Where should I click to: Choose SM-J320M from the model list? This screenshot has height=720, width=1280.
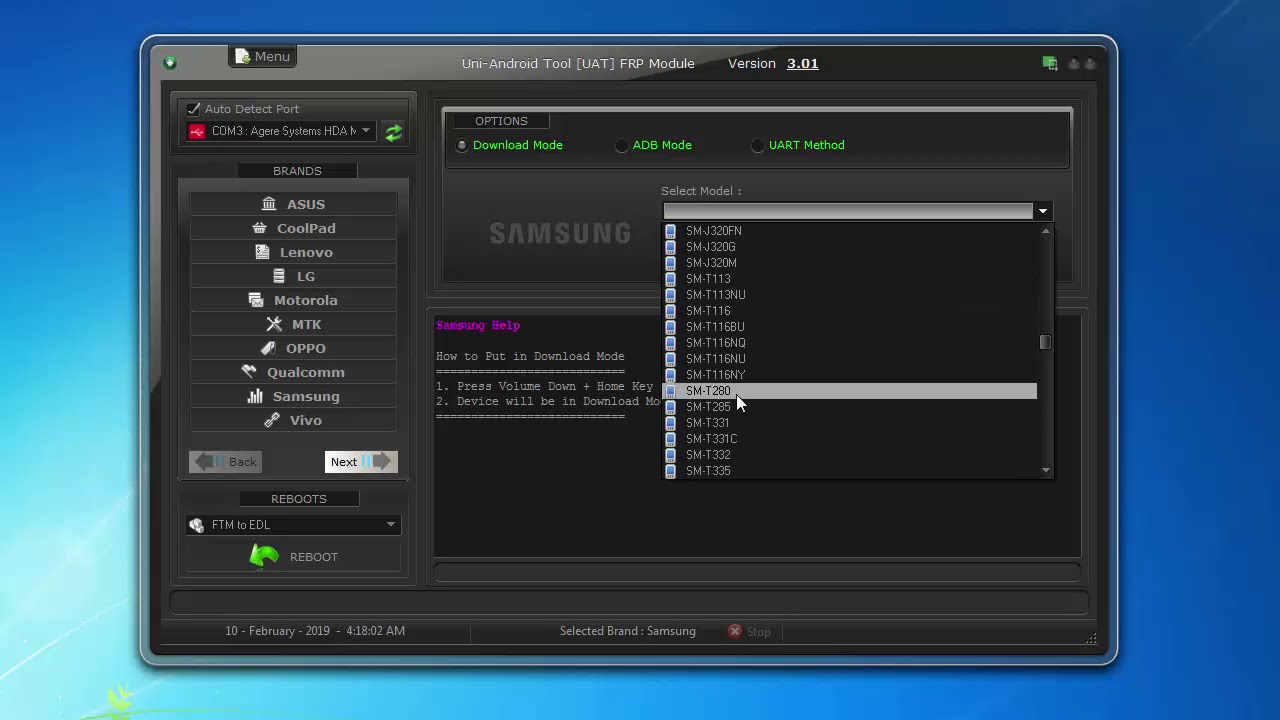[x=849, y=263]
